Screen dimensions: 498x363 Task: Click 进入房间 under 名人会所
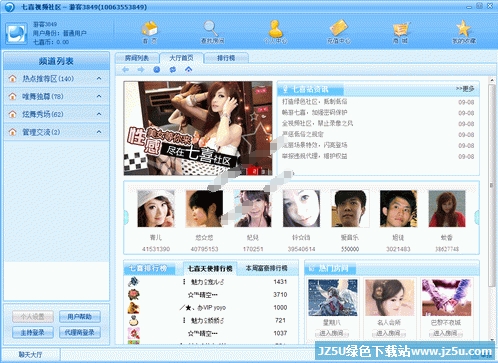(389, 333)
